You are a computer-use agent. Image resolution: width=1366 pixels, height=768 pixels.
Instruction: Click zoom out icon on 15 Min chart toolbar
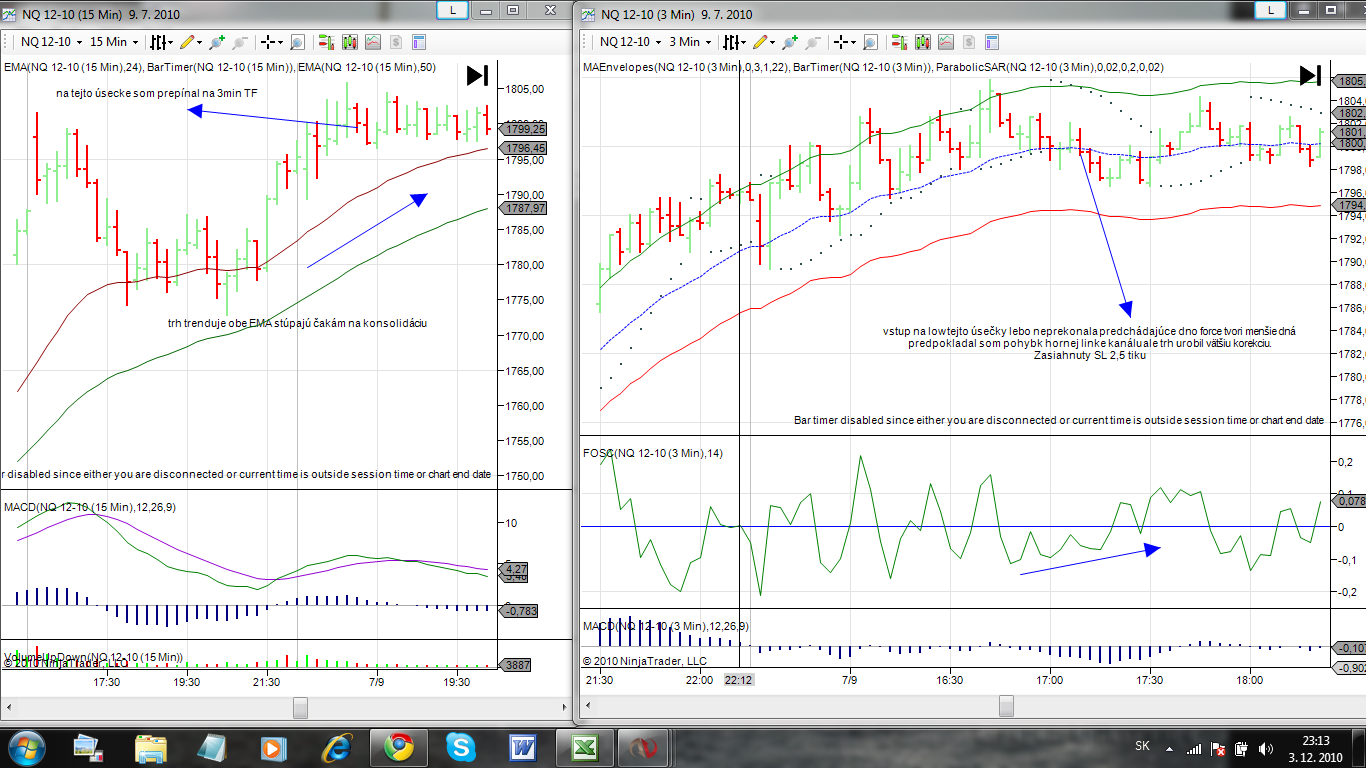pos(239,42)
